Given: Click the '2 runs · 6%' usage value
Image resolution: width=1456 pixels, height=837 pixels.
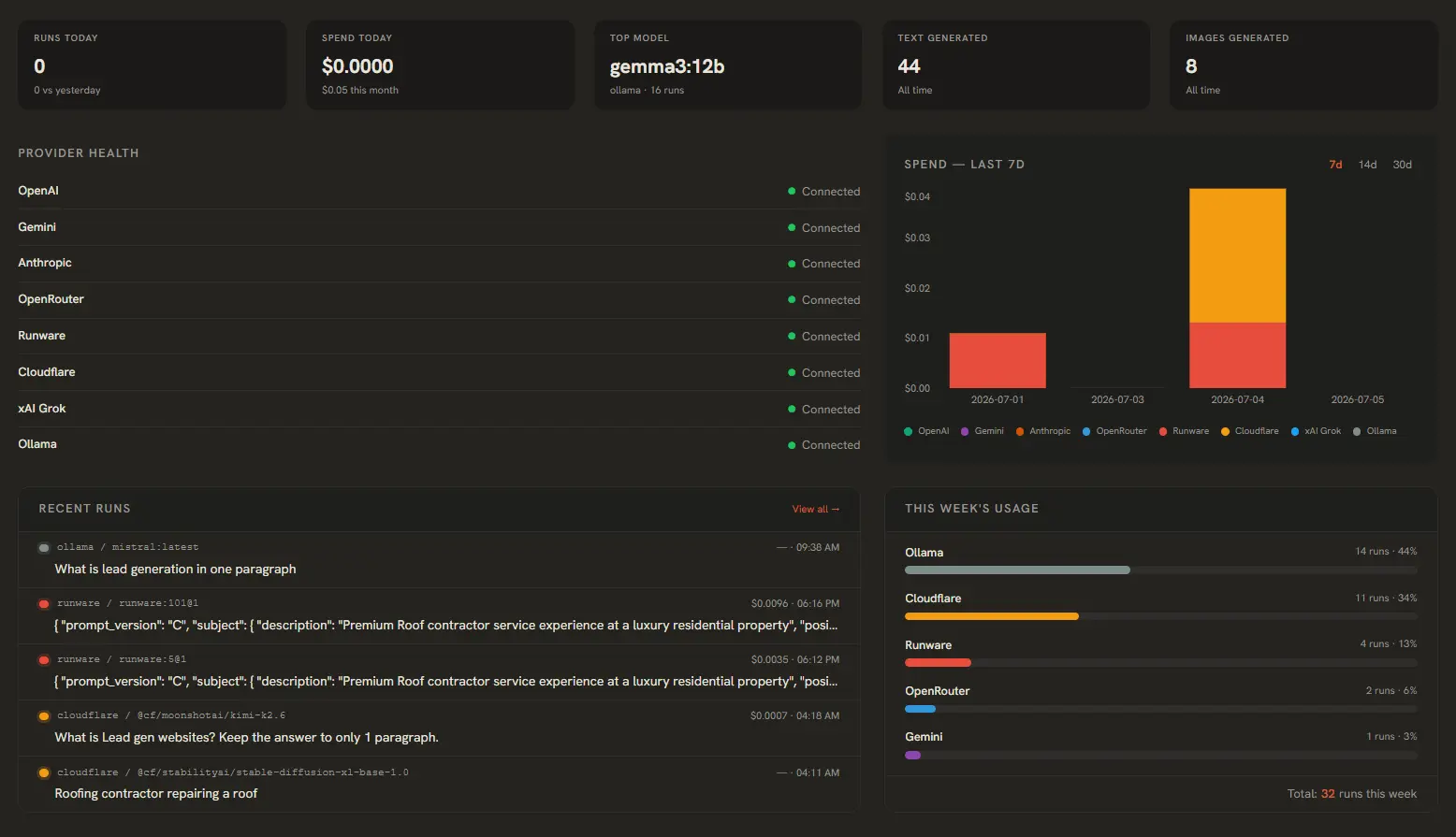Looking at the screenshot, I should (x=1391, y=691).
